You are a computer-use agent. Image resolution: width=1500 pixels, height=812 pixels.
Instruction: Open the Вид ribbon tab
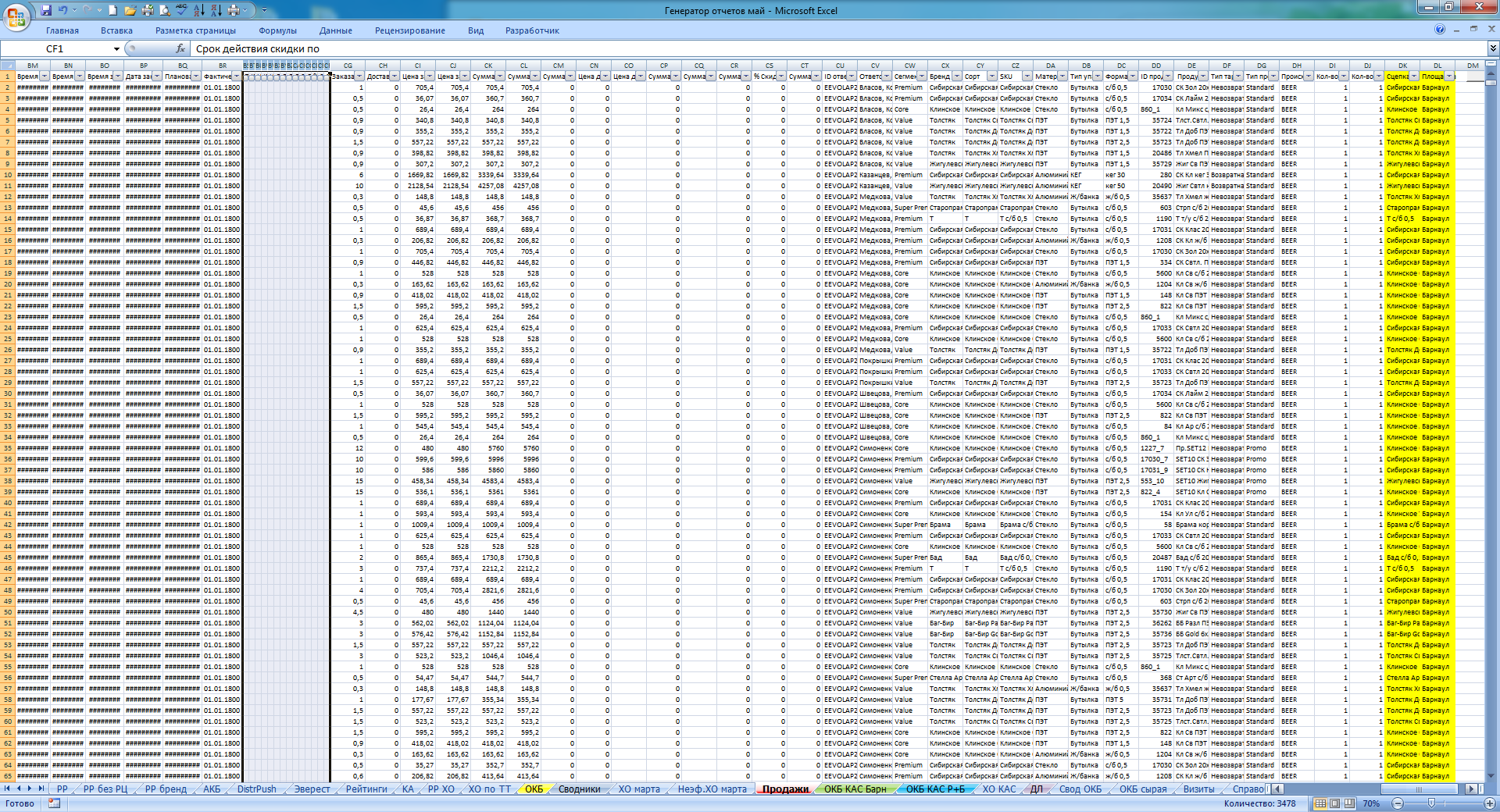coord(476,30)
